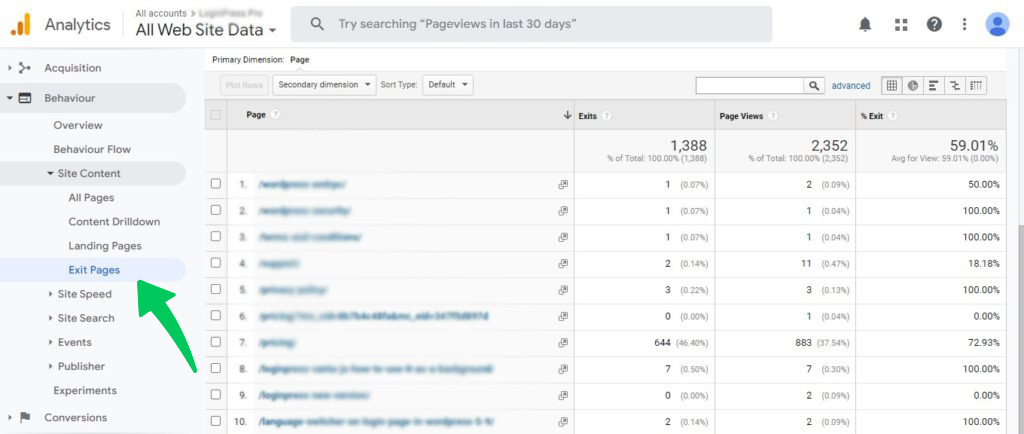Check the row 4 checkbox
This screenshot has height=434, width=1024.
click(x=216, y=262)
